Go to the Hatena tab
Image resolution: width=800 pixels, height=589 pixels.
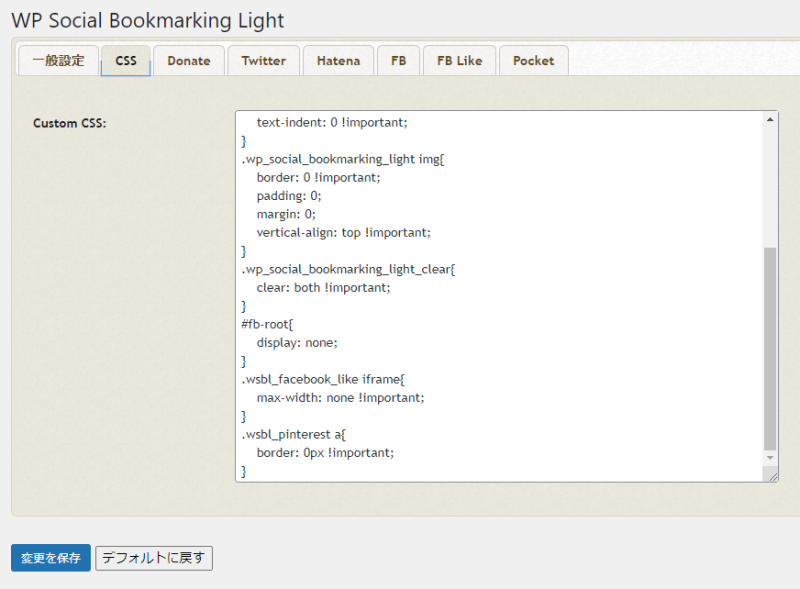pyautogui.click(x=338, y=60)
